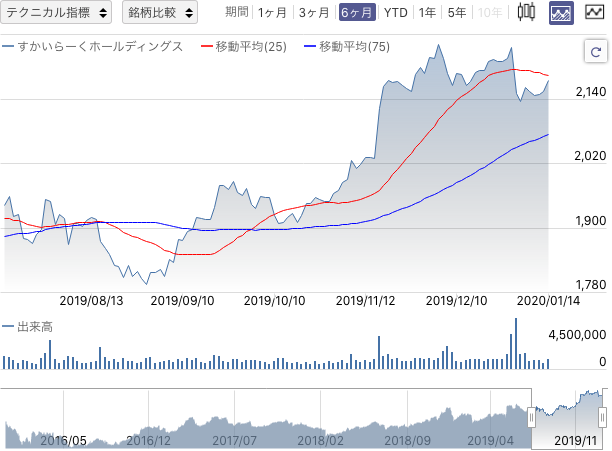Click the 期間 label

[x=237, y=12]
